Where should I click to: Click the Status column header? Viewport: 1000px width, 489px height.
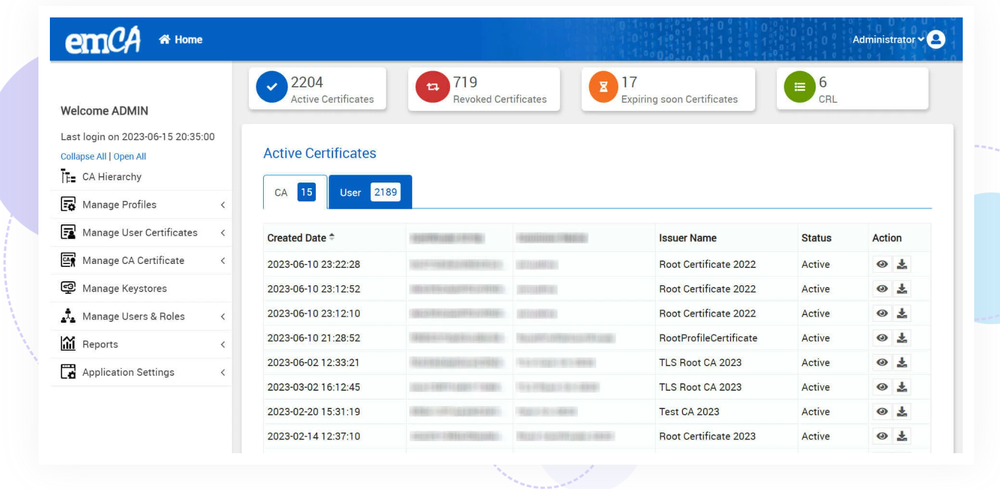tap(816, 238)
